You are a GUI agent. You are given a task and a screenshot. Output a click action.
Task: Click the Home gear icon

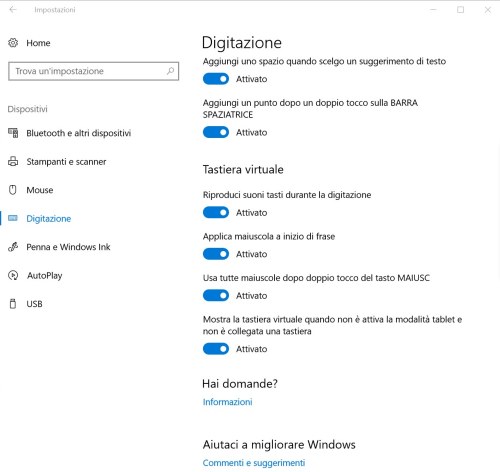[x=13, y=43]
